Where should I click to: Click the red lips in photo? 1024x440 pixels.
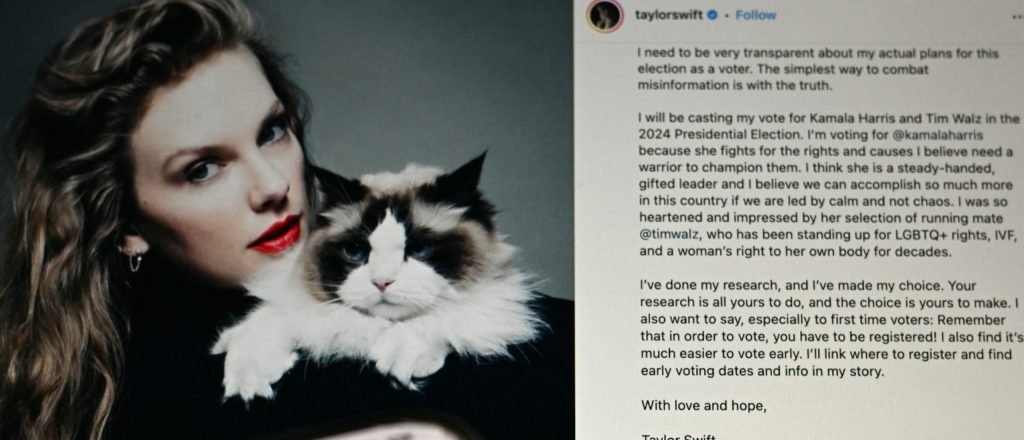coord(276,235)
